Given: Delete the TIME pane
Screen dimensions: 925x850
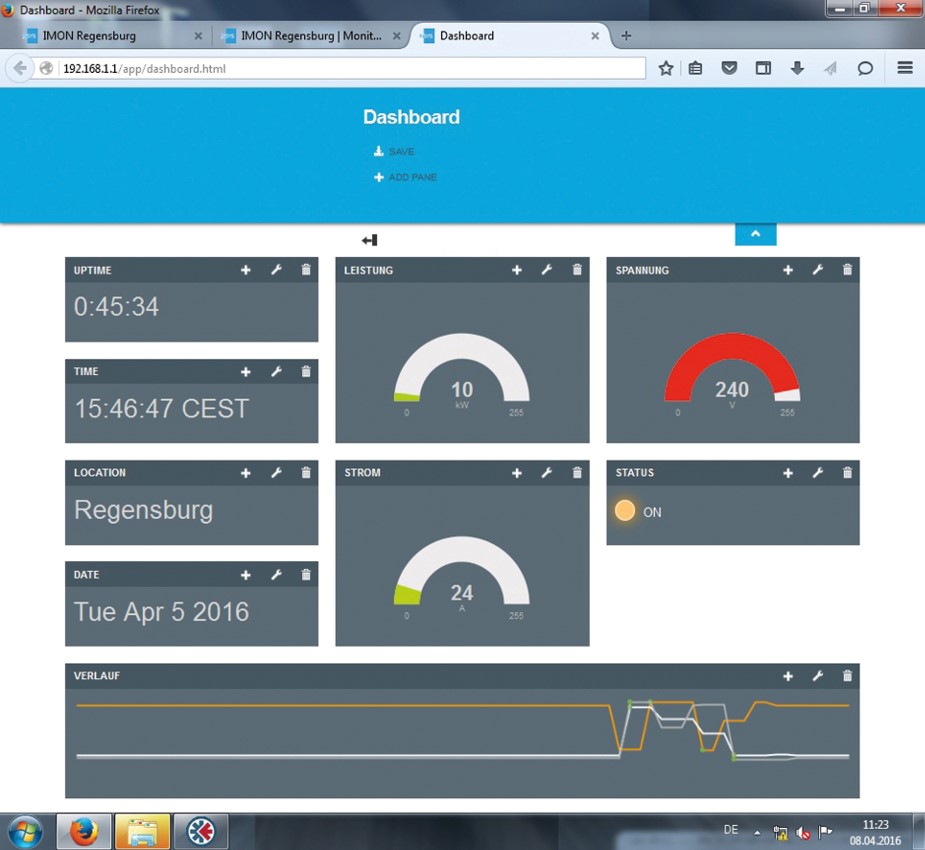Looking at the screenshot, I should point(306,372).
